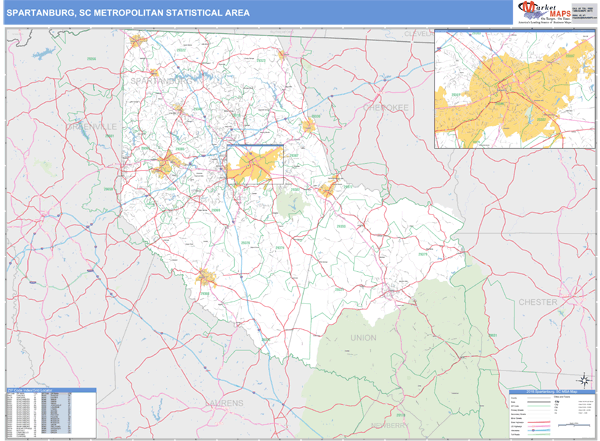Viewport: 600px width, 441px height.
Task: Click the ZIP Code green legend swatch
Action: (x=539, y=406)
